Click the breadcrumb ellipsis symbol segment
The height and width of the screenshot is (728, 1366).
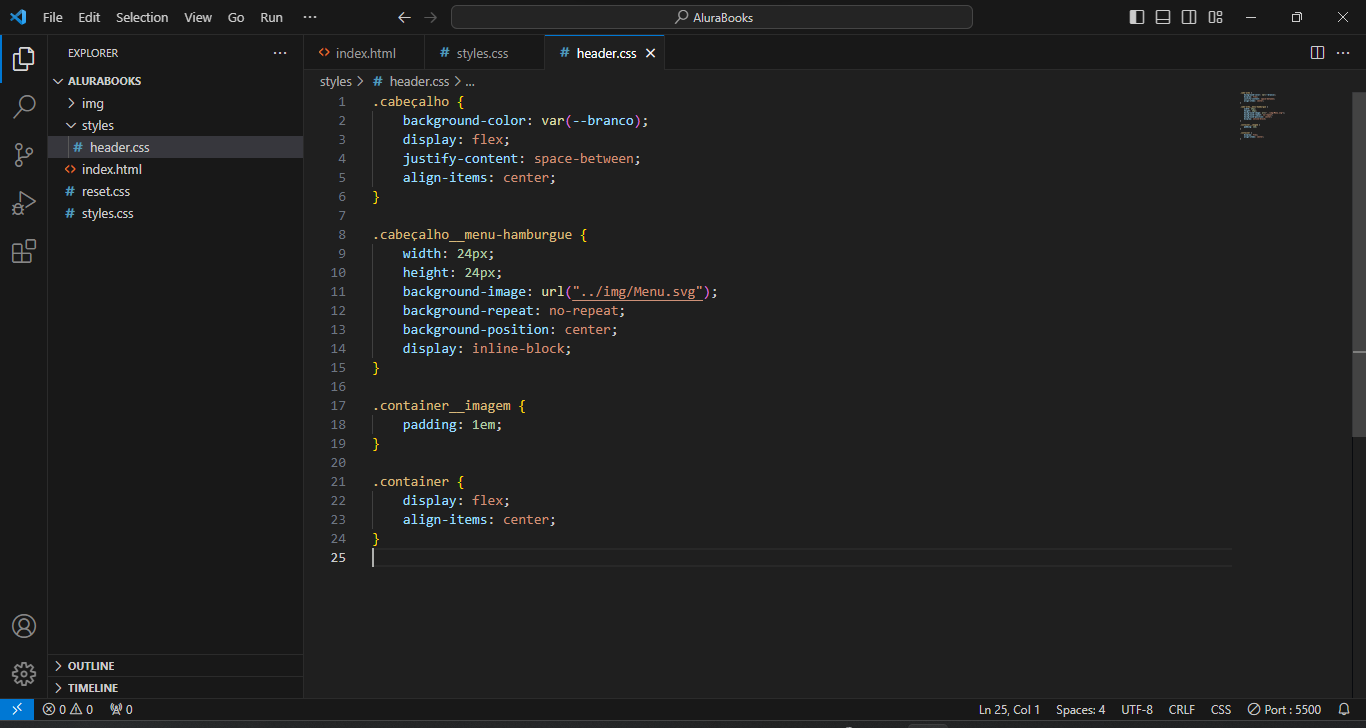(x=469, y=82)
